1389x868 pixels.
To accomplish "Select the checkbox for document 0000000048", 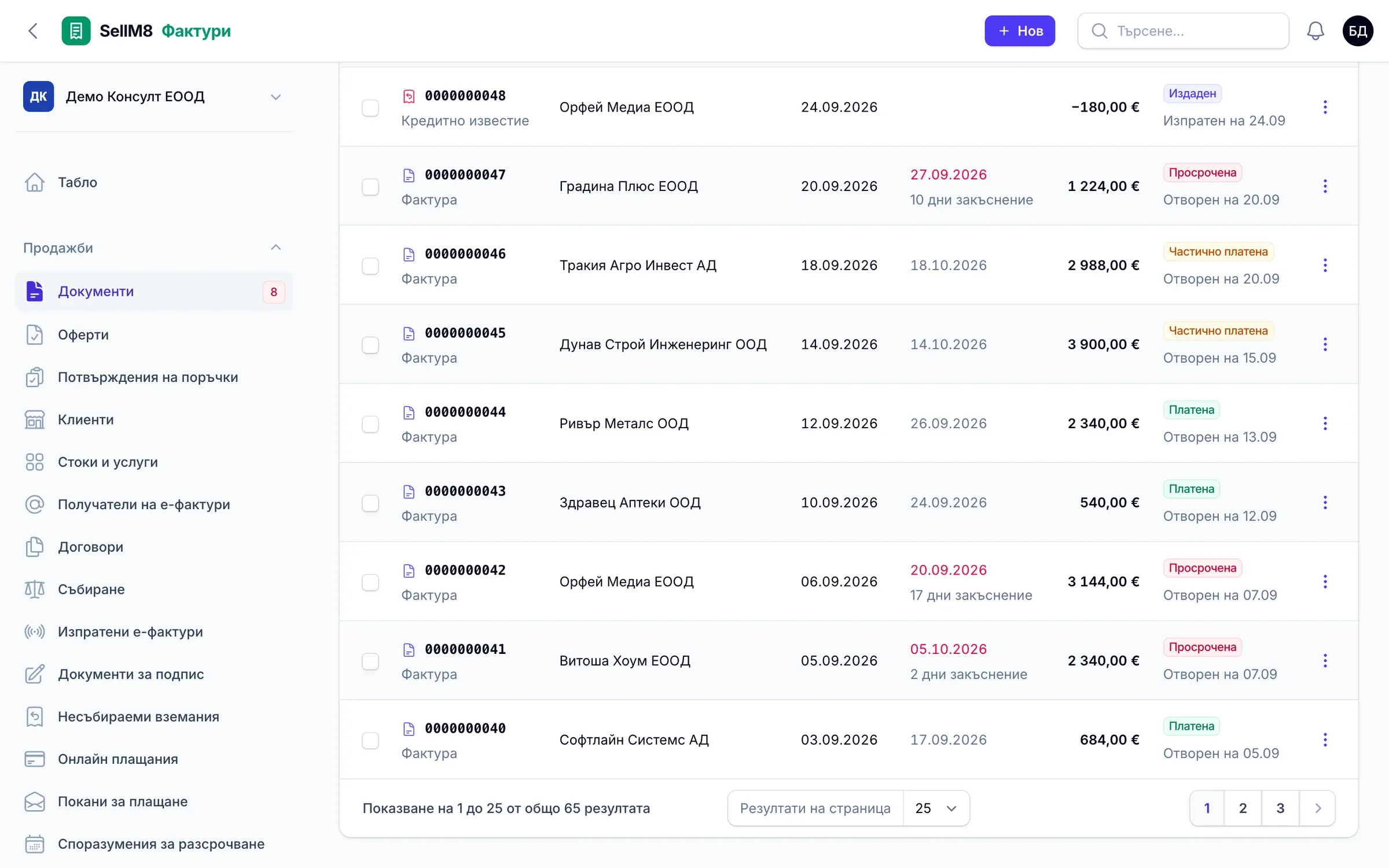I will click(370, 108).
